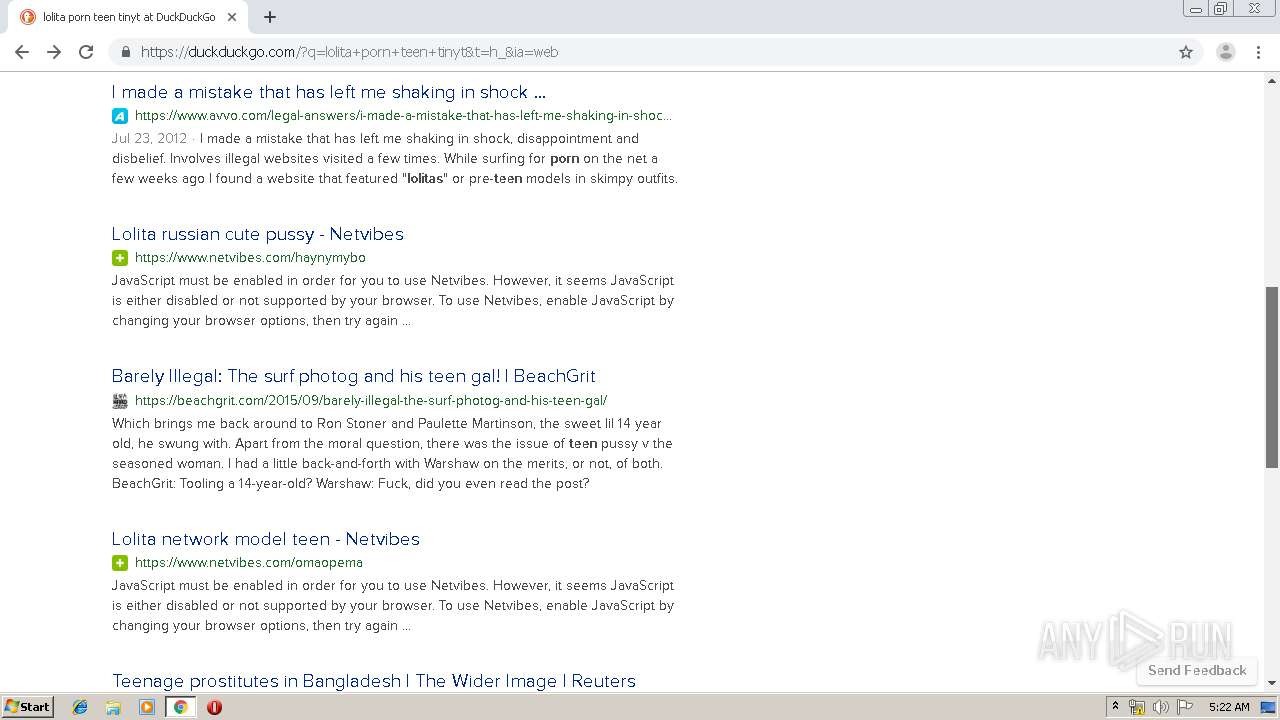Open the Windows Start menu
This screenshot has height=720, width=1280.
pyautogui.click(x=28, y=707)
